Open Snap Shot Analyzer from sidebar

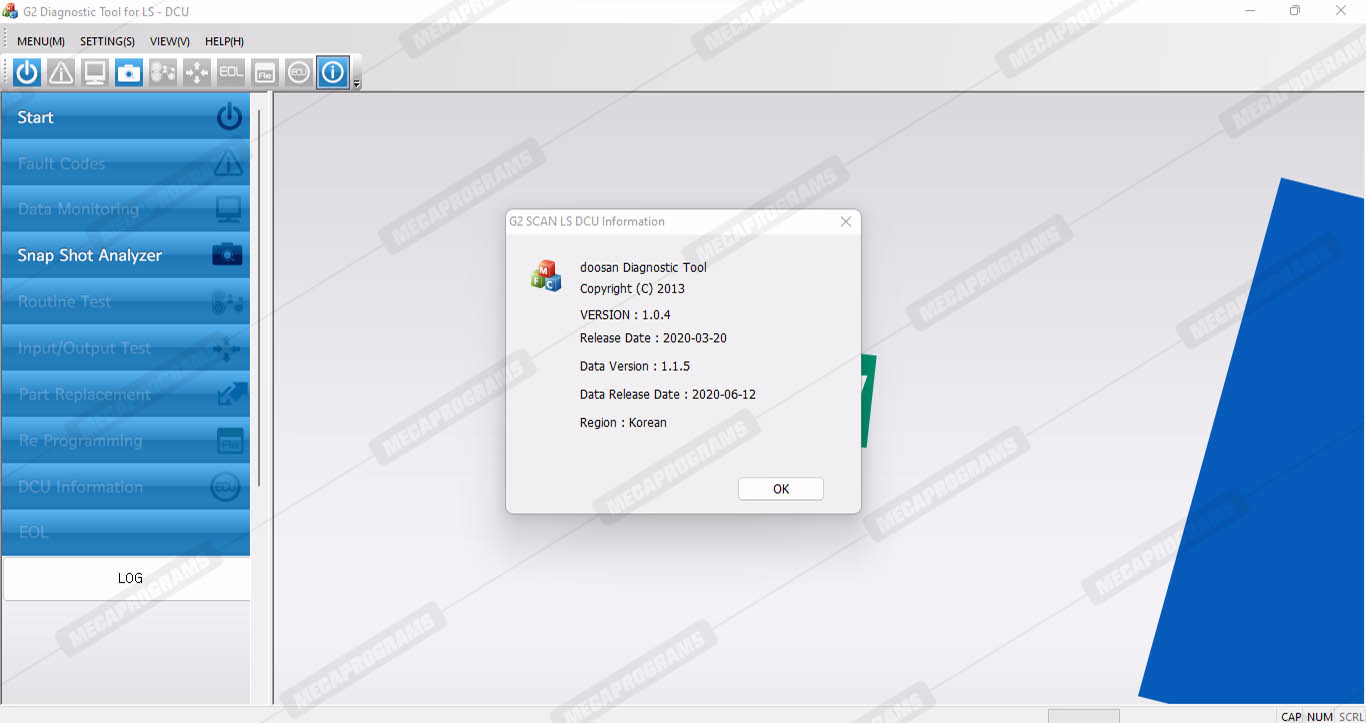tap(126, 255)
